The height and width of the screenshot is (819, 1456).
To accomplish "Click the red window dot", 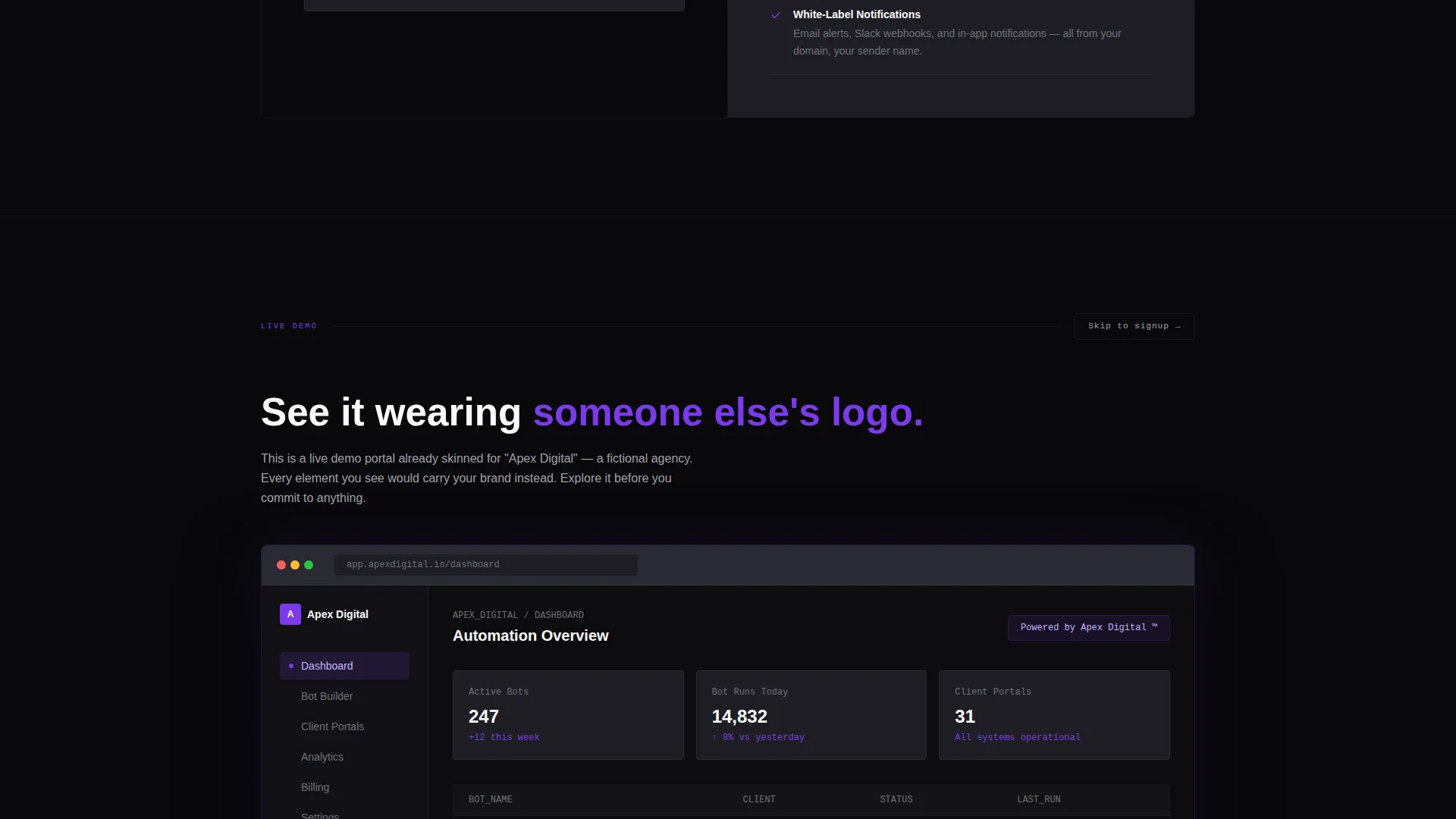I will (x=281, y=565).
